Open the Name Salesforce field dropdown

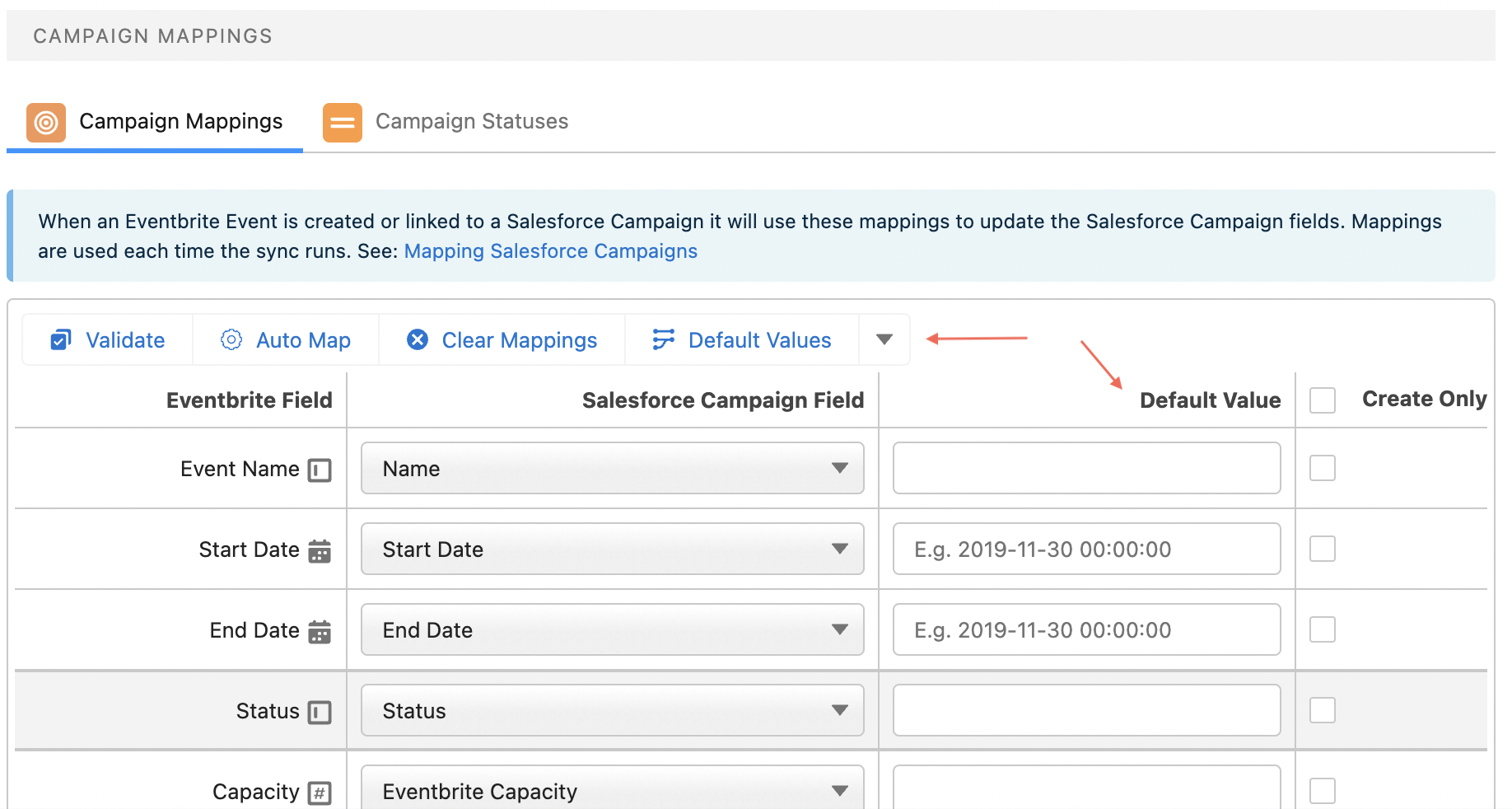(613, 468)
